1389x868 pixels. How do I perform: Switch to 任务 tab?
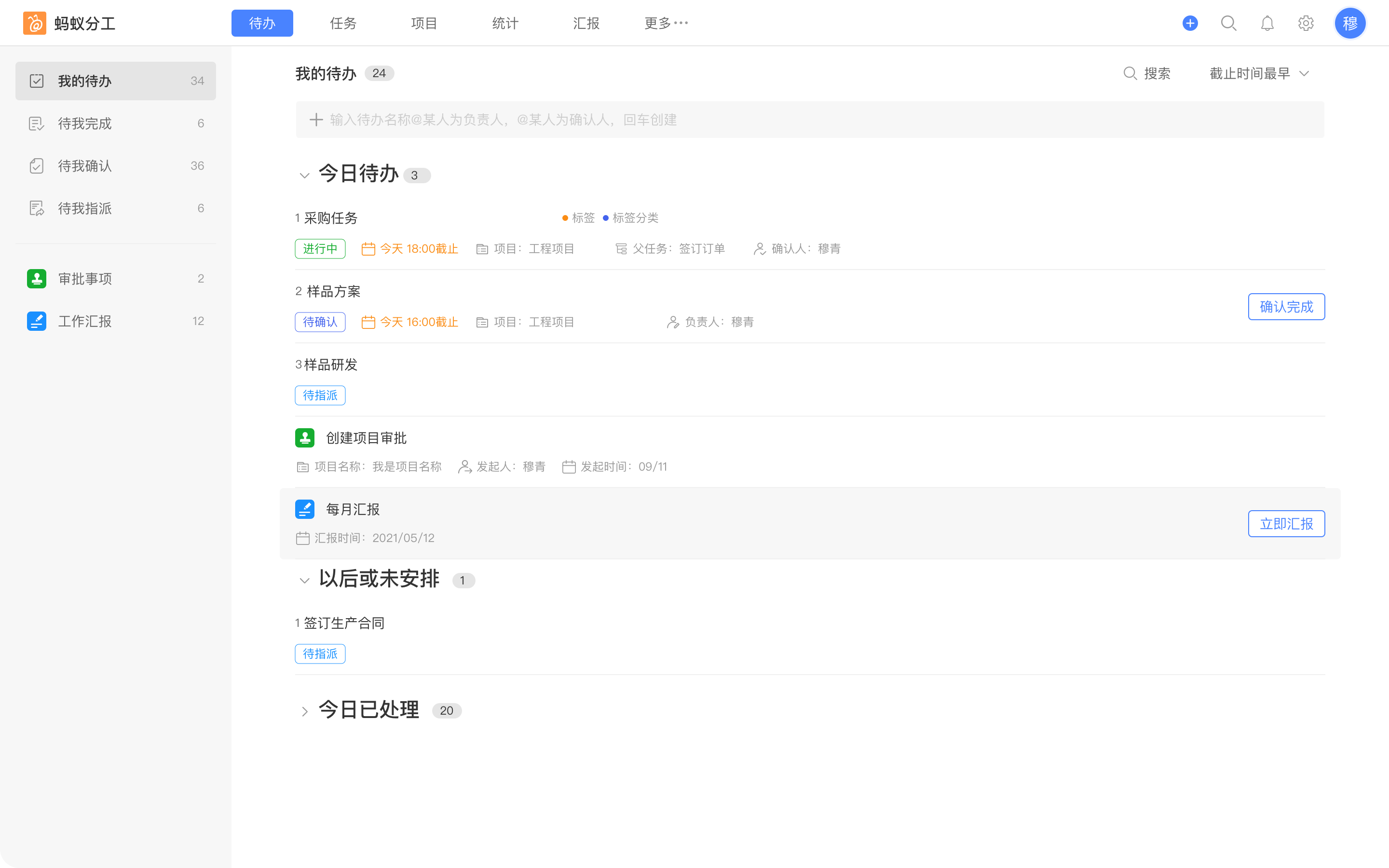(x=343, y=23)
